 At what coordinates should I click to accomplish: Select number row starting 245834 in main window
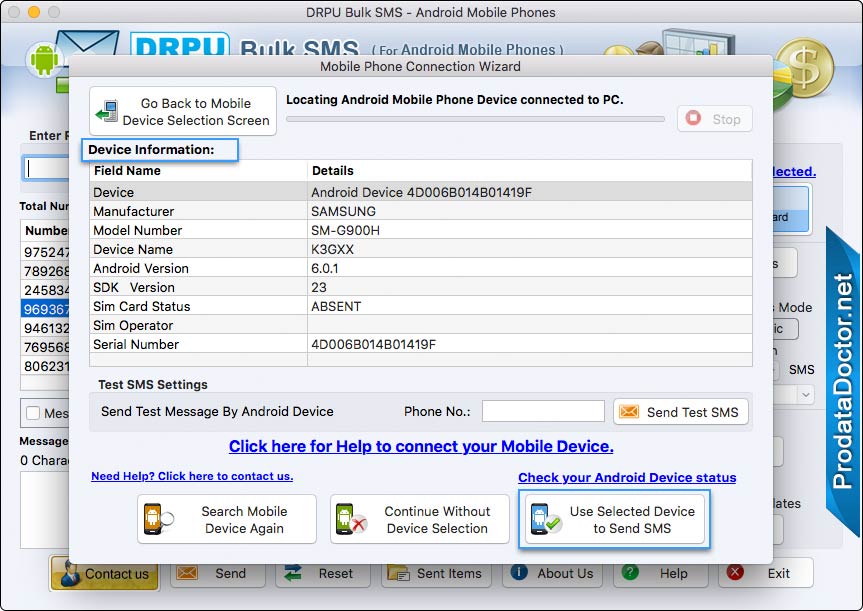click(46, 290)
